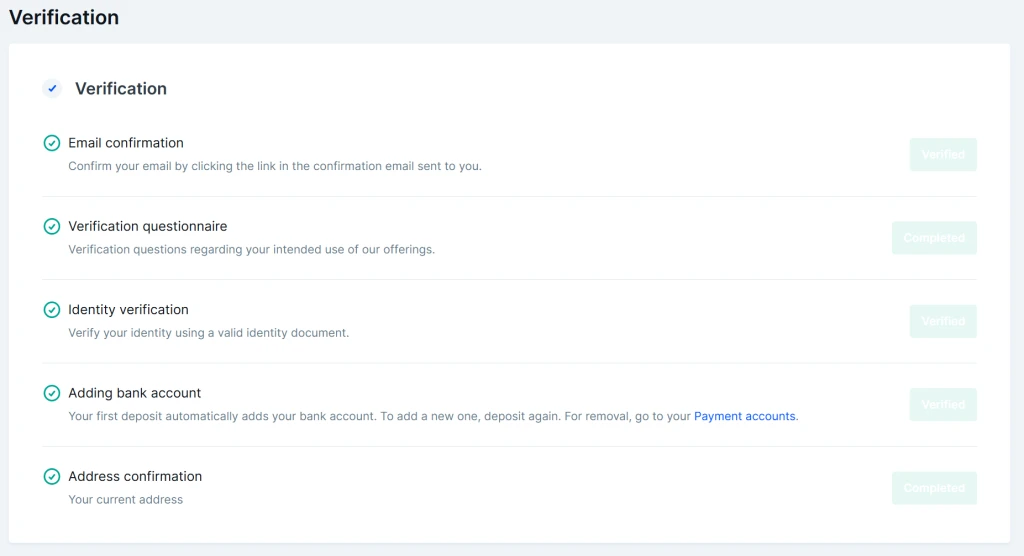Select the Address confirmation row title
This screenshot has width=1024, height=556.
point(135,476)
